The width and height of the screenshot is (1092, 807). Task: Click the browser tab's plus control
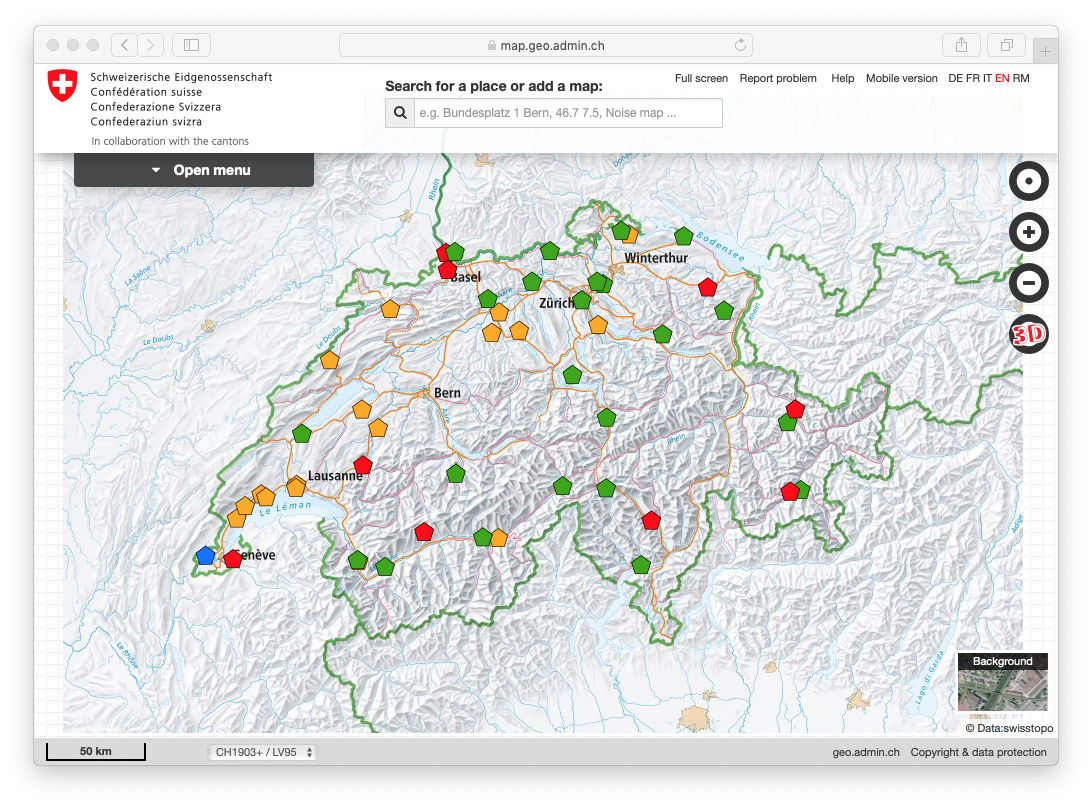pyautogui.click(x=1046, y=50)
